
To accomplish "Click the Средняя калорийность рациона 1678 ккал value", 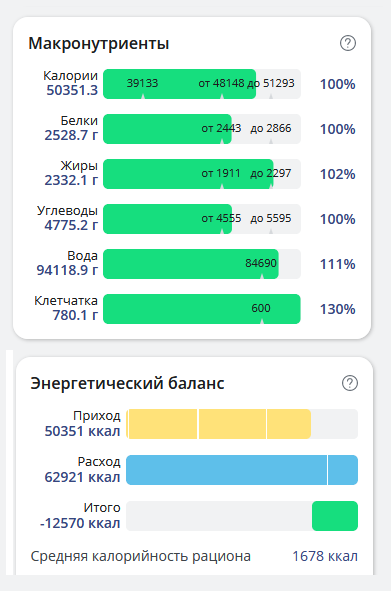I will click(325, 556).
